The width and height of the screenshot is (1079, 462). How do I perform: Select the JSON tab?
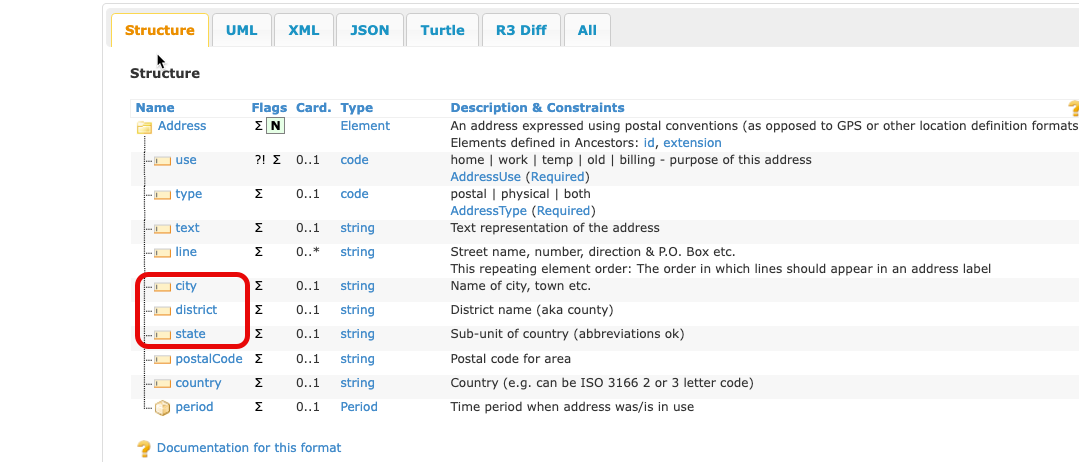tap(369, 30)
